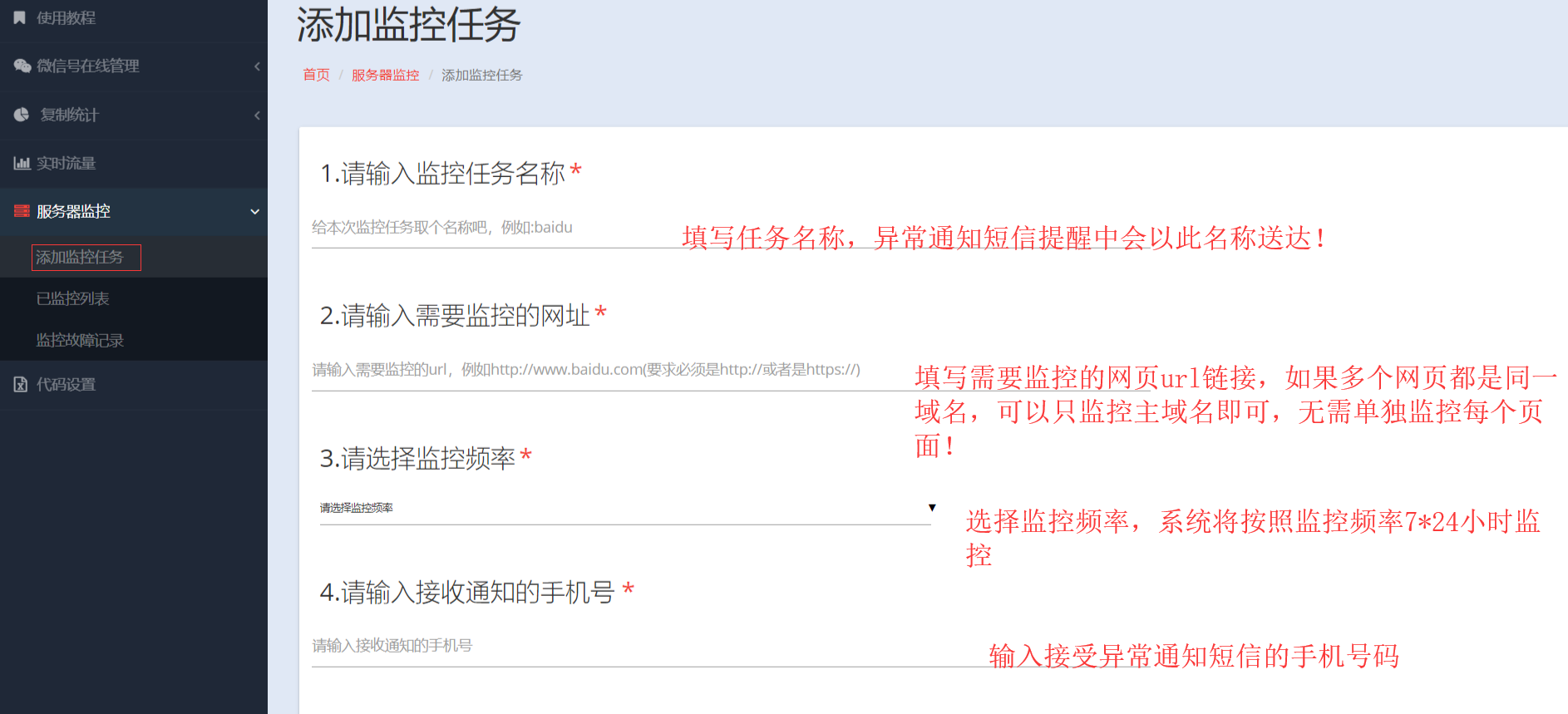Click the pie chart icon beside 复制统计
This screenshot has width=1568, height=714.
click(22, 115)
